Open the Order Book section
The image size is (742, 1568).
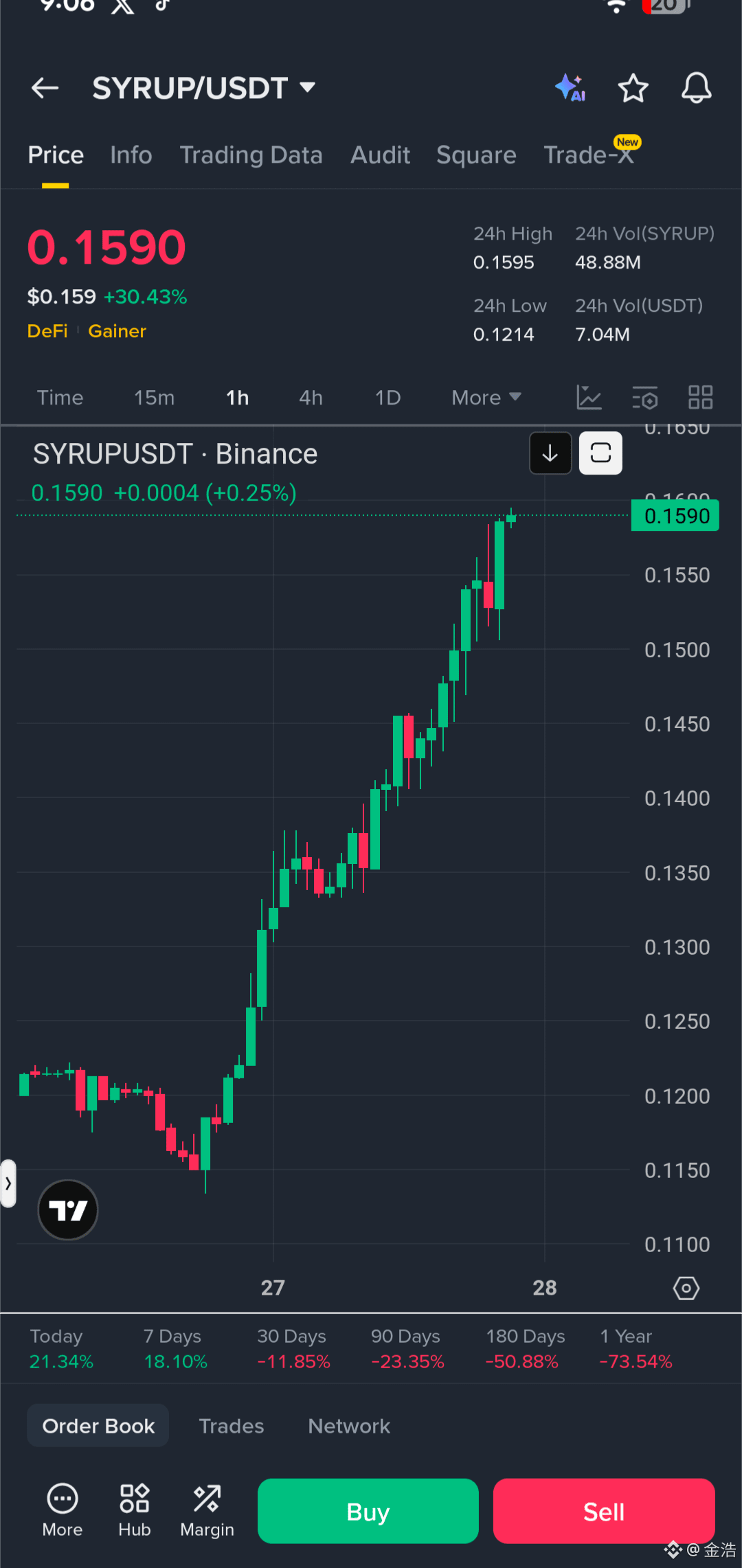pyautogui.click(x=98, y=1426)
